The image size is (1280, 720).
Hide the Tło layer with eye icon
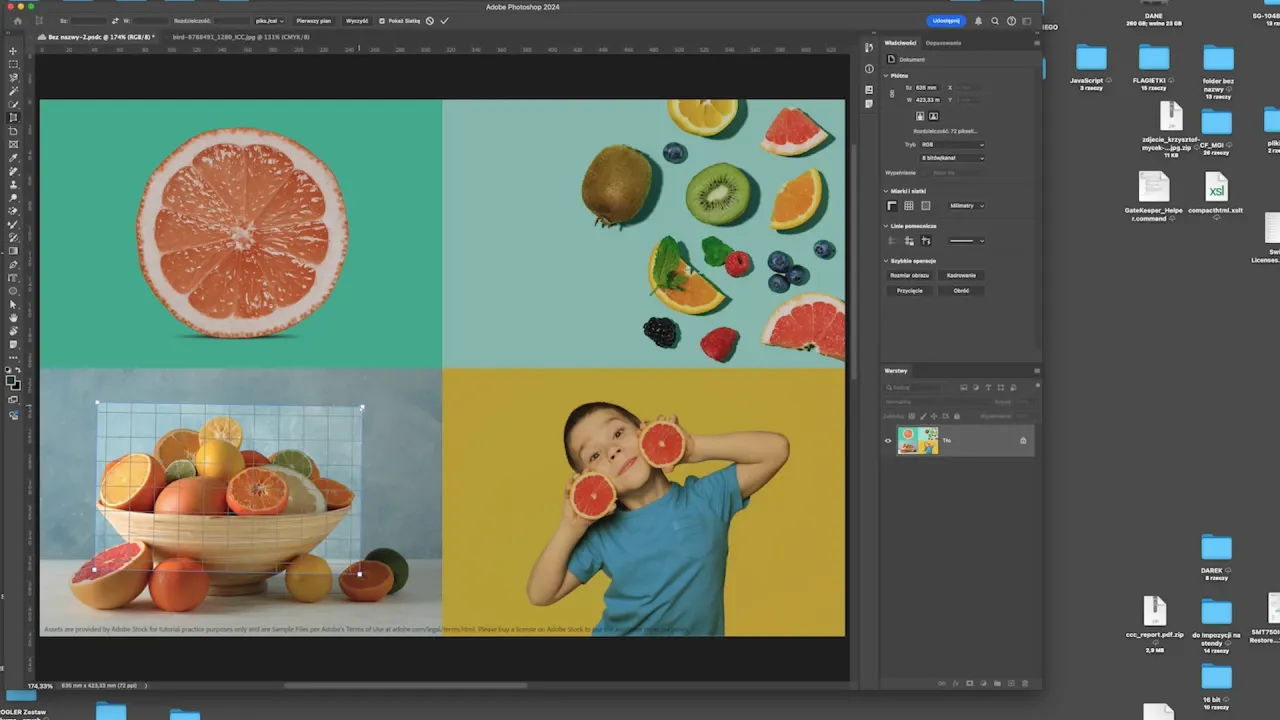(x=888, y=440)
